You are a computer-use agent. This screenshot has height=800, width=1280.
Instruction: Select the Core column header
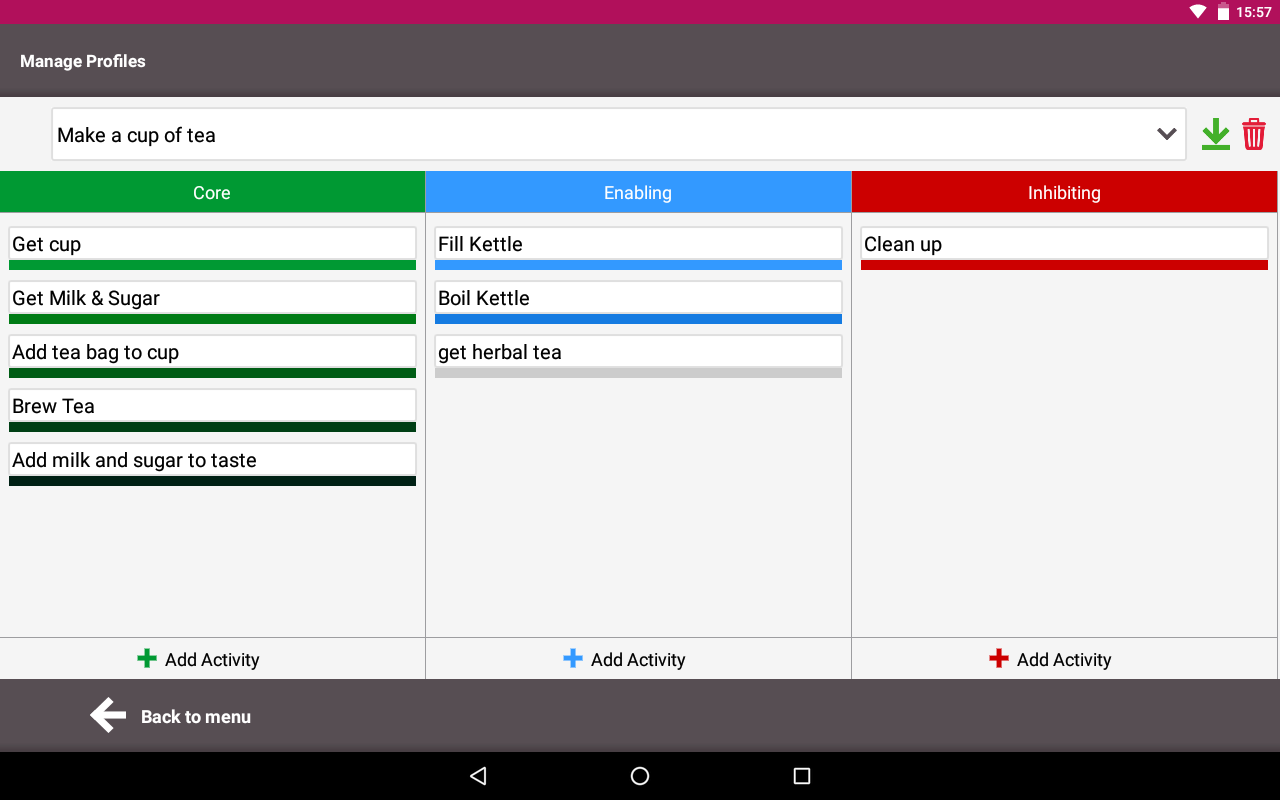click(212, 192)
